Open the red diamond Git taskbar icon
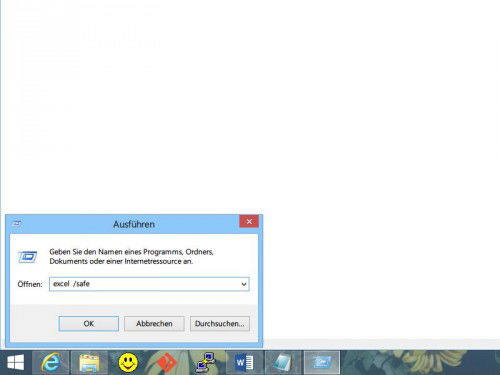 coord(167,362)
